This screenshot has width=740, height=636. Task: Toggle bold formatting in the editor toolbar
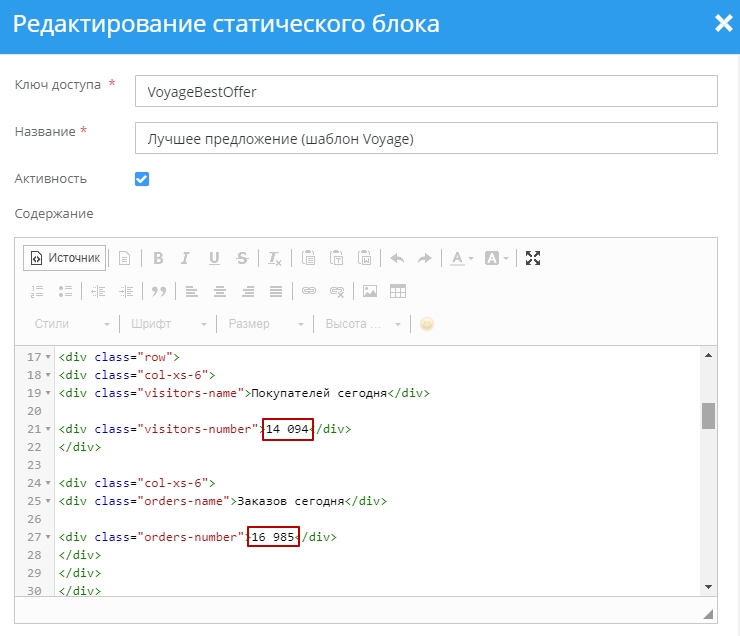point(158,258)
